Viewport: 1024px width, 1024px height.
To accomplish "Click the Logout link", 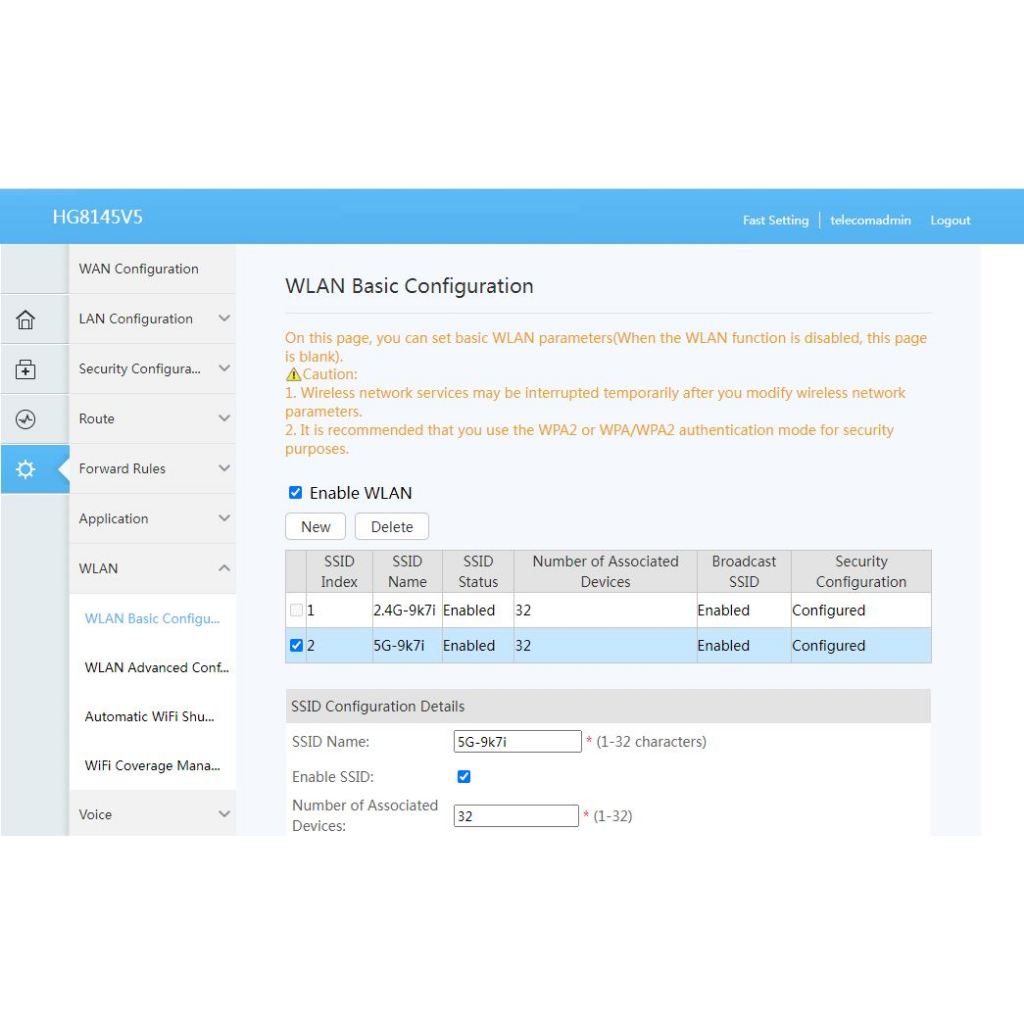I will (950, 221).
